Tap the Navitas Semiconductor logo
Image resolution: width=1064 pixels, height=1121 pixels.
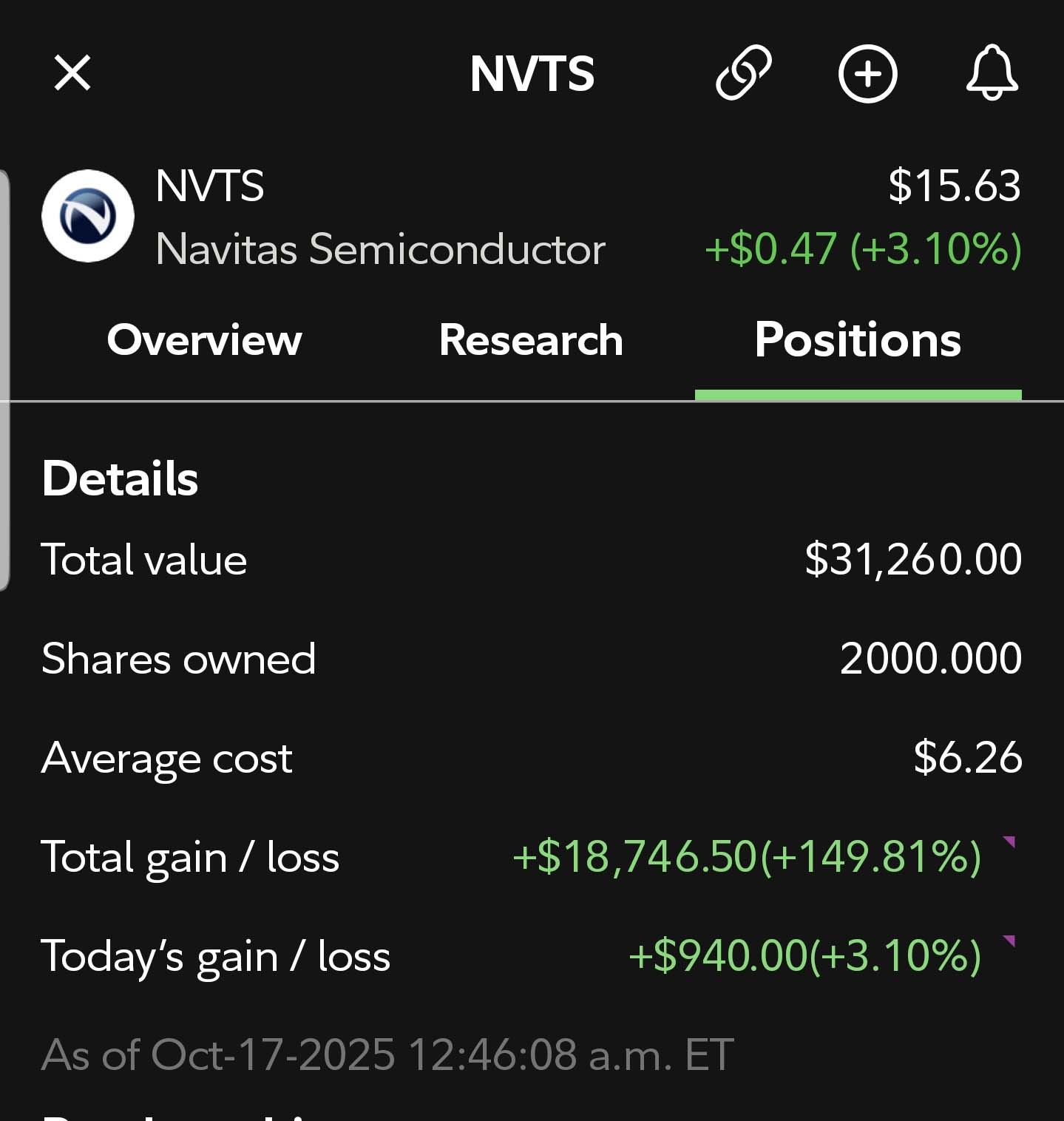[88, 216]
